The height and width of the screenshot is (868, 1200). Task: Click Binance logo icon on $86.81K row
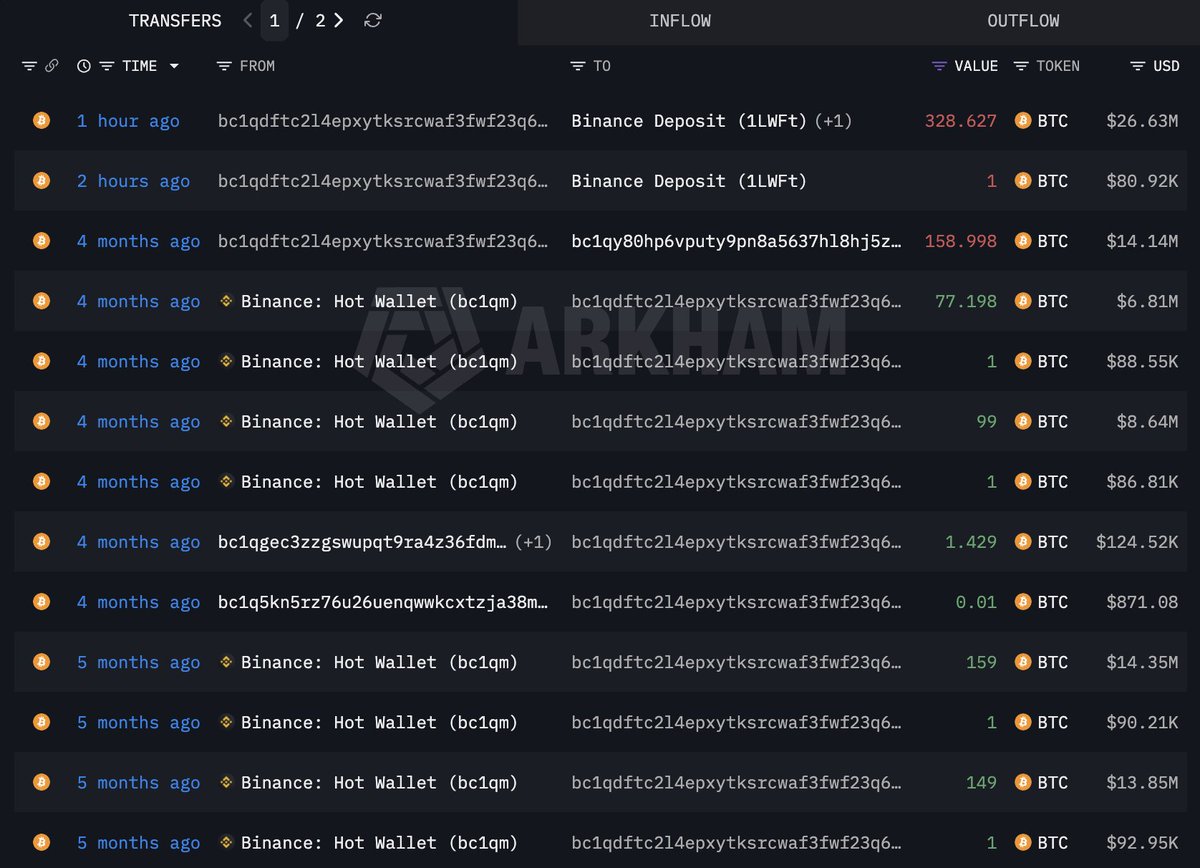click(226, 481)
